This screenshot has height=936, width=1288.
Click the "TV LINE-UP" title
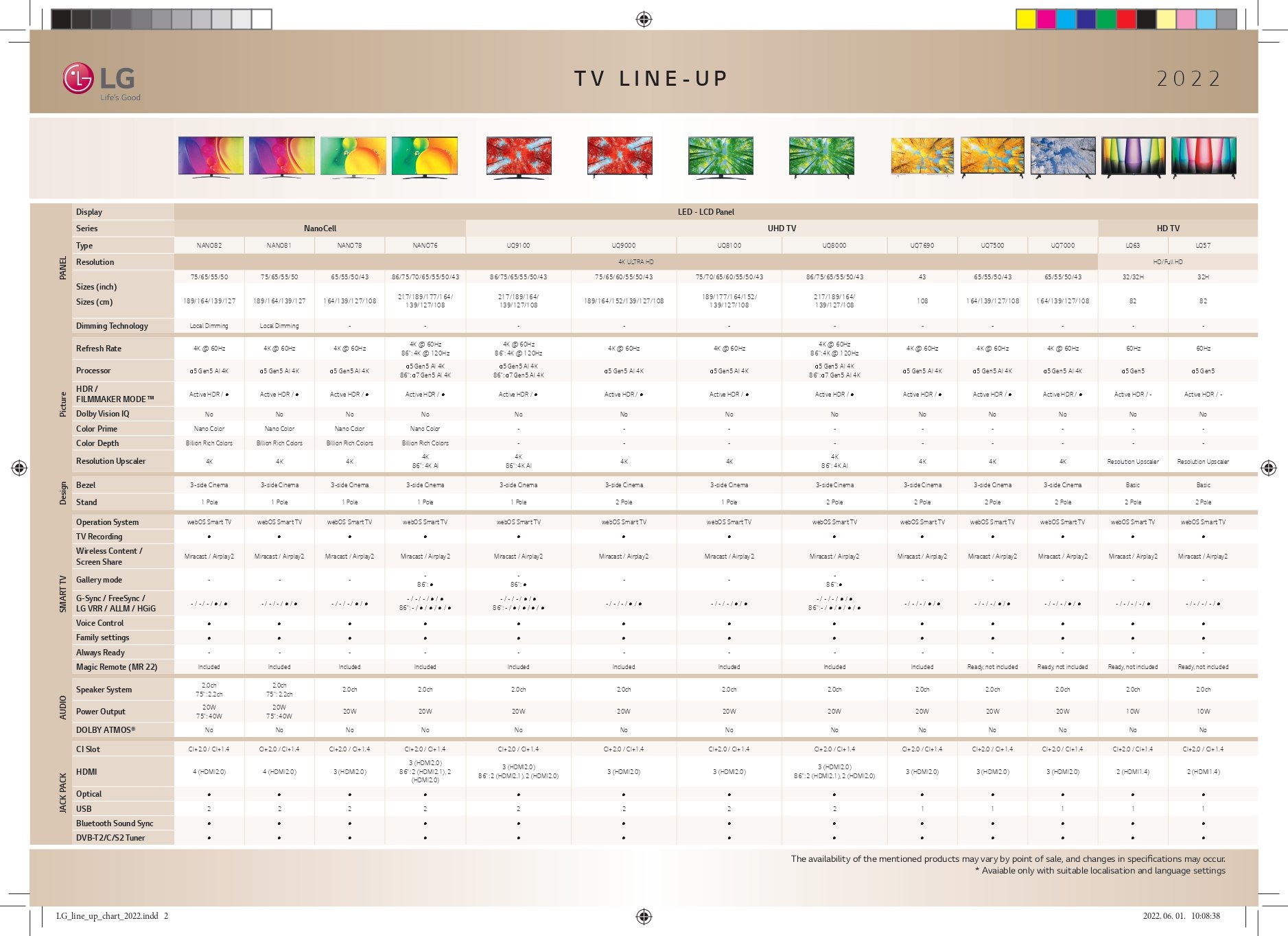(x=651, y=79)
